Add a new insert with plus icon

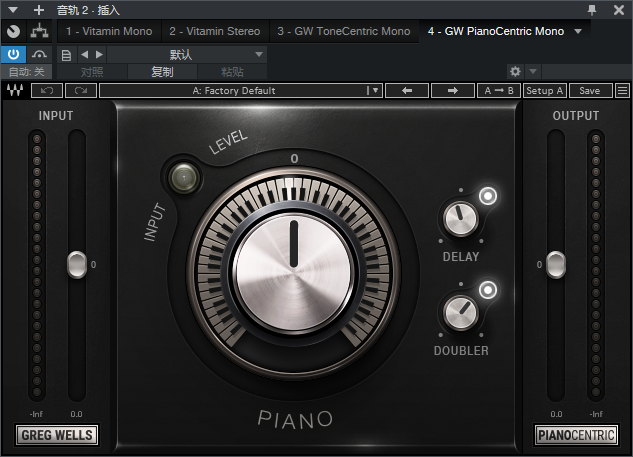pyautogui.click(x=39, y=10)
